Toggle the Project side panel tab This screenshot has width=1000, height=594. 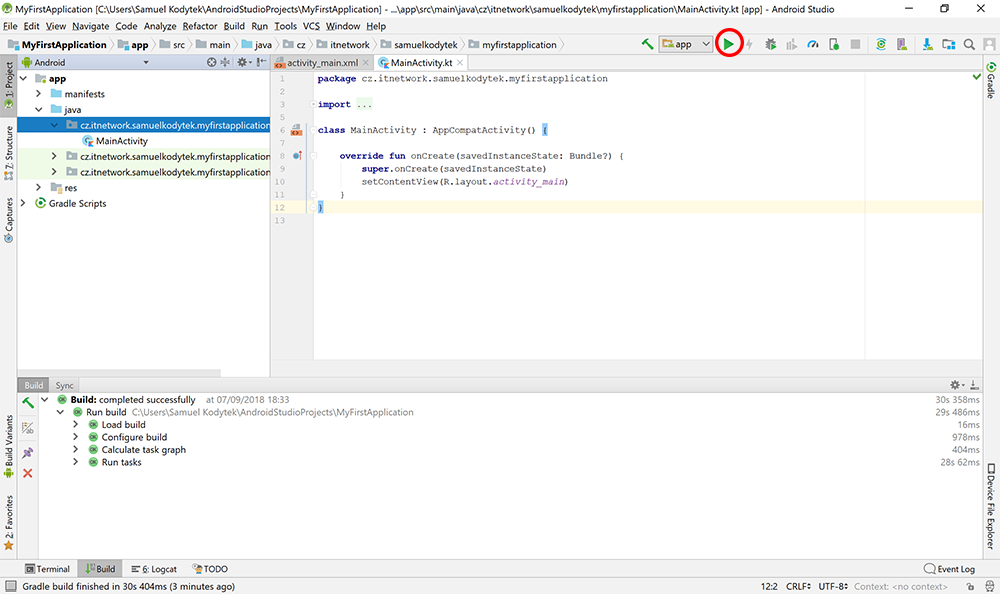coord(9,87)
